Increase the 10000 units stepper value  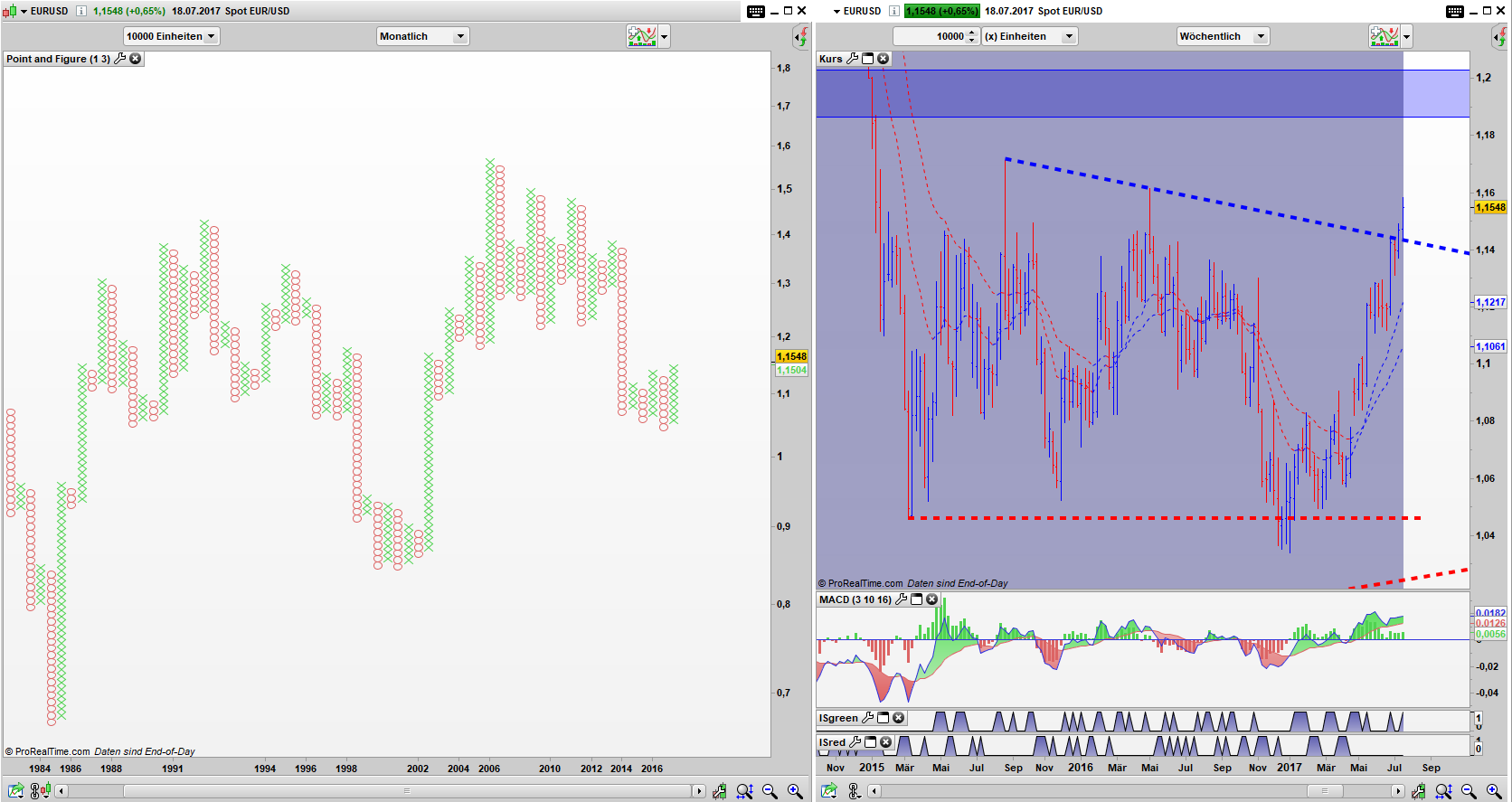click(972, 33)
